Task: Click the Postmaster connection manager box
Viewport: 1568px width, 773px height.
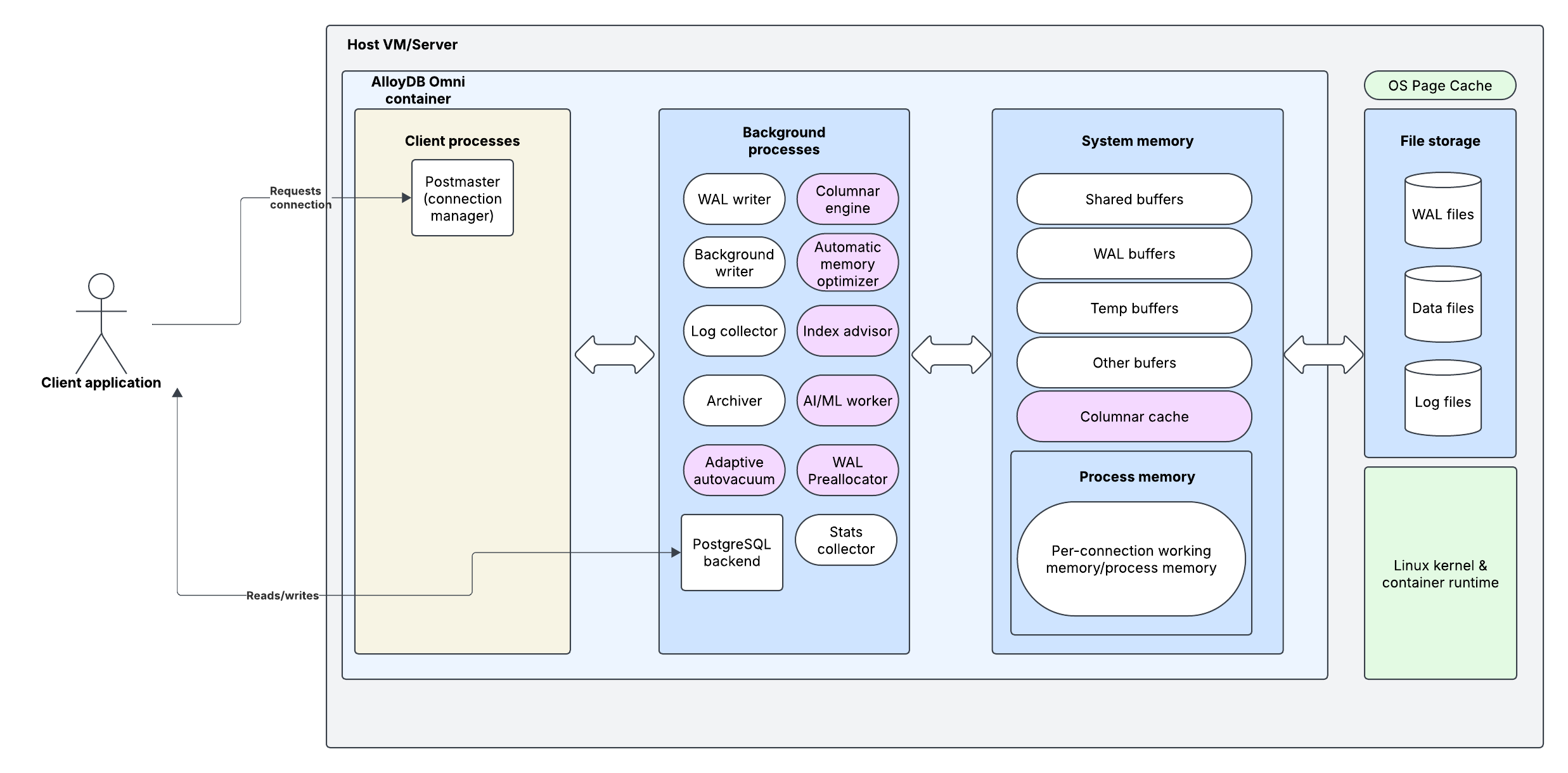Action: pos(462,198)
